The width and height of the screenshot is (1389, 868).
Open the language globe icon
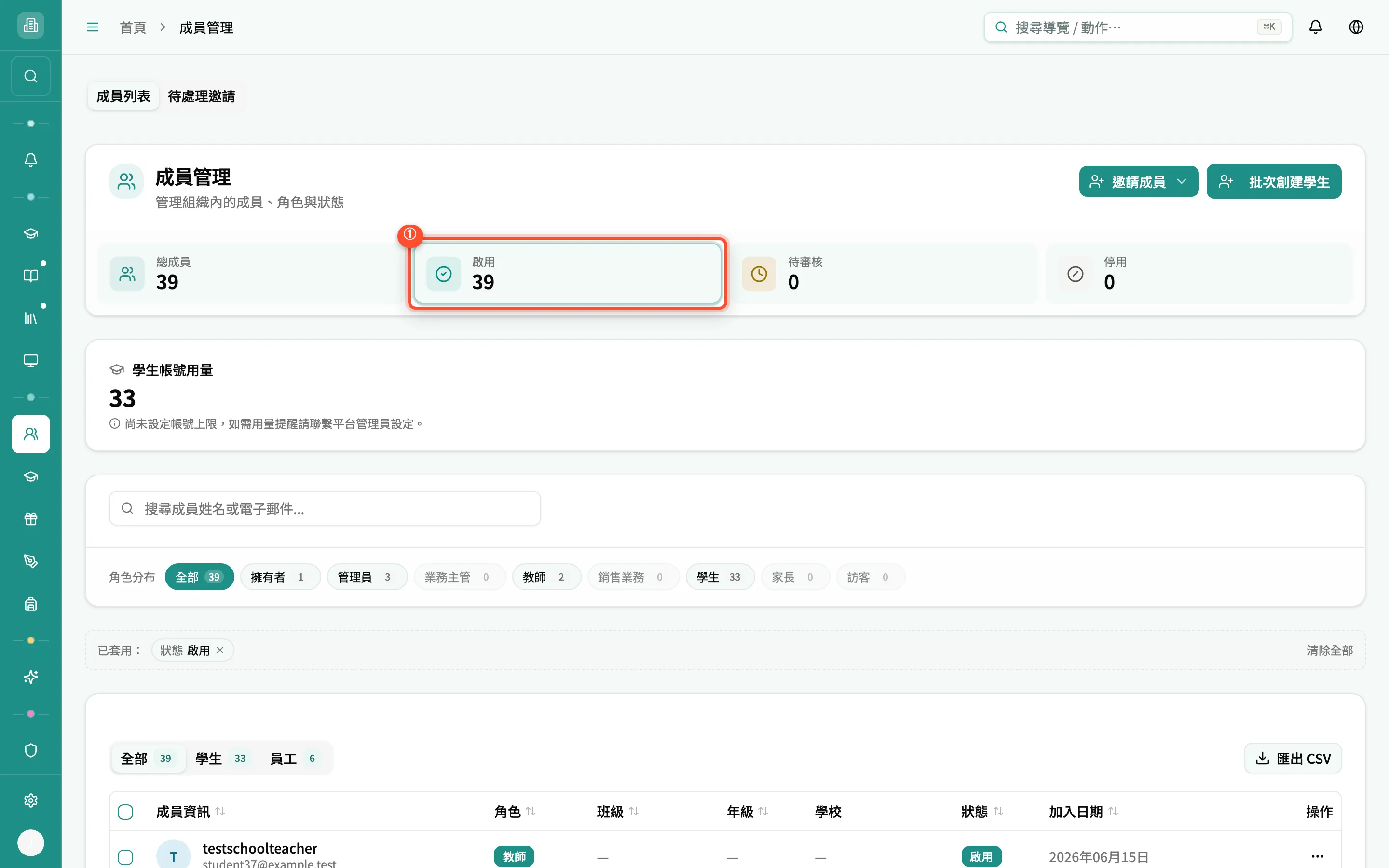point(1356,27)
